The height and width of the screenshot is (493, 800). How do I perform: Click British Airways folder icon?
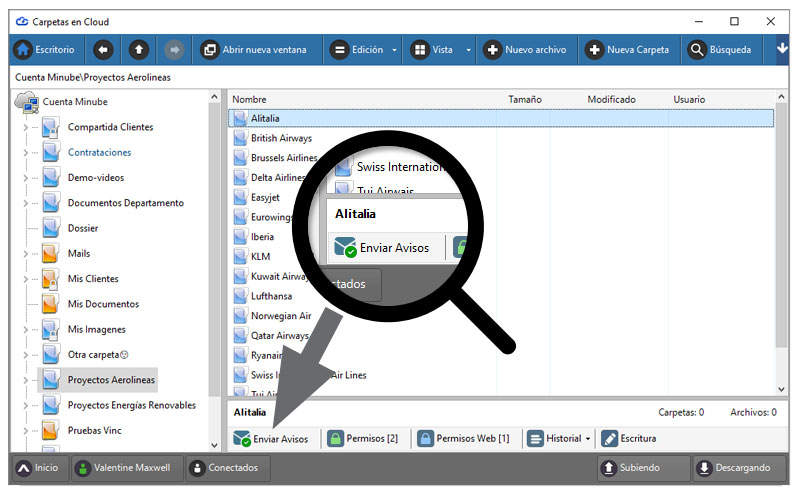click(x=240, y=138)
